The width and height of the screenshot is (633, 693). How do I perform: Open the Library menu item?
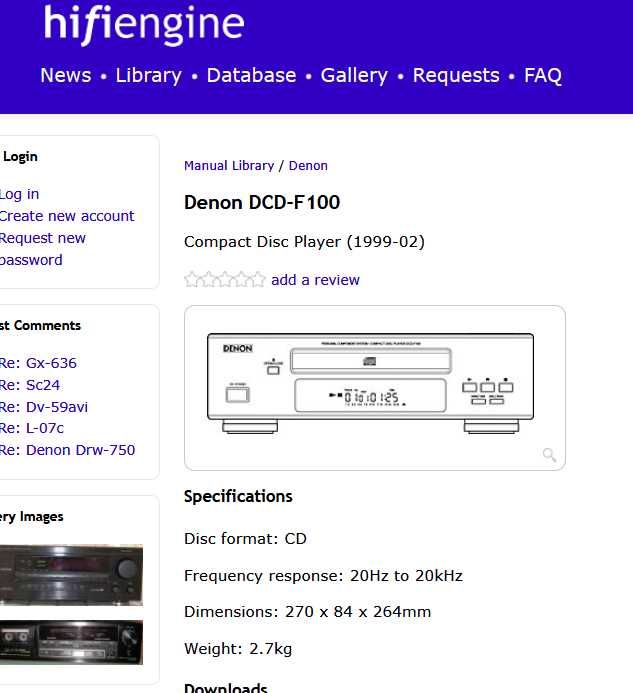click(x=149, y=76)
